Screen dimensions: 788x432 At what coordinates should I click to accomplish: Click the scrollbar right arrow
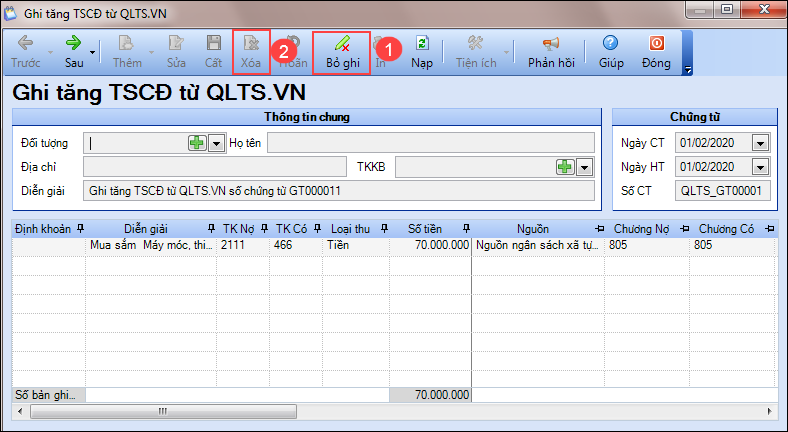tap(769, 411)
